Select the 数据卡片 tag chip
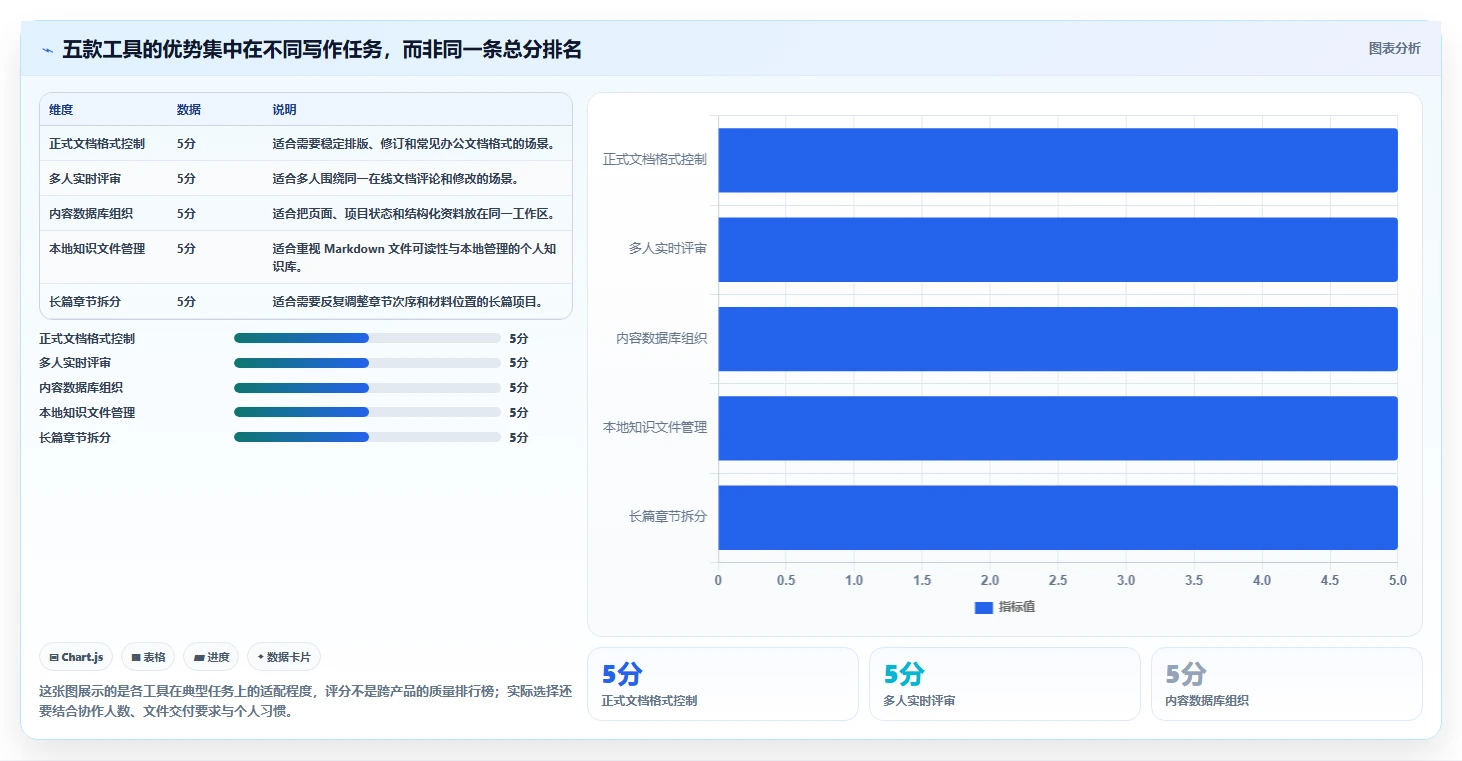 [284, 657]
